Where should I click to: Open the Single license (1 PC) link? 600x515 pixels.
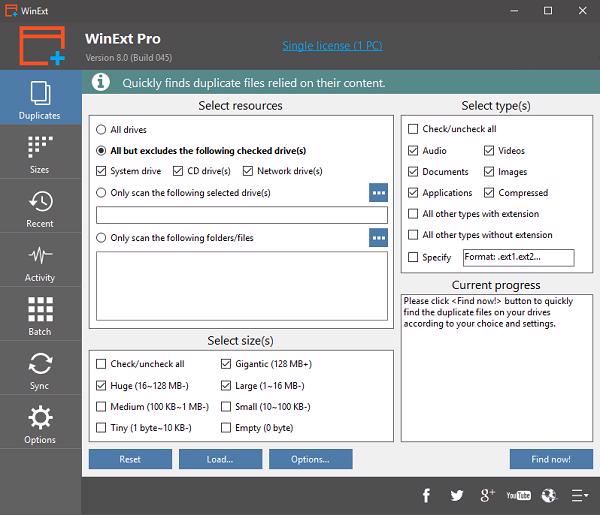[x=332, y=46]
